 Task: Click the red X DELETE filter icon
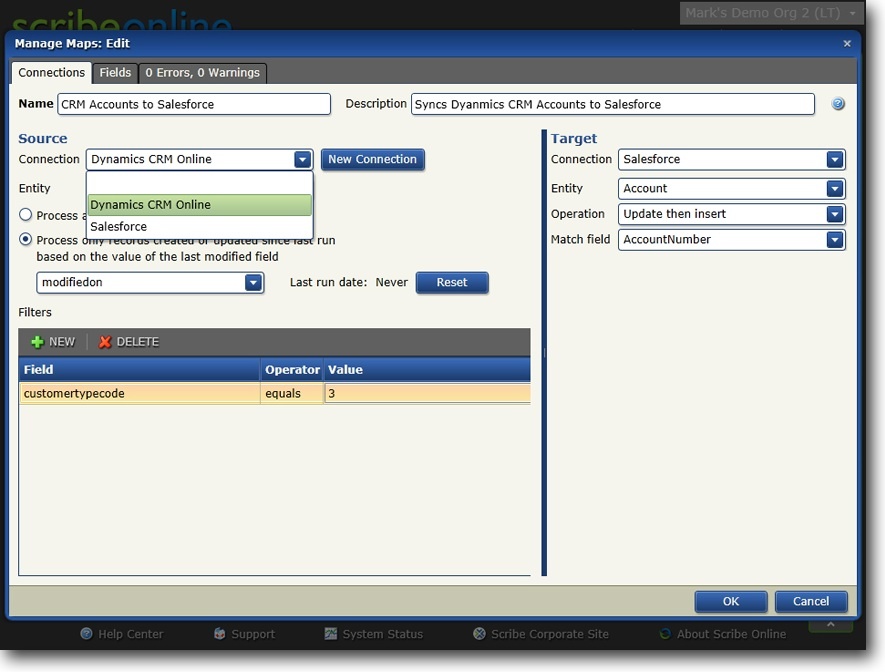coord(105,342)
